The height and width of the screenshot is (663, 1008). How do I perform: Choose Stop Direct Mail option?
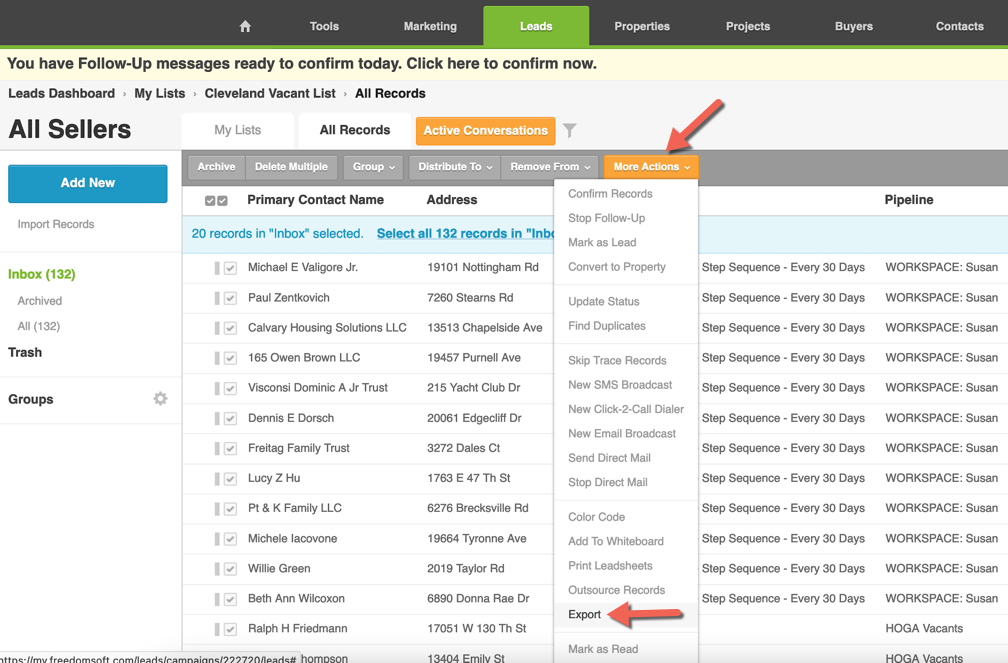[x=608, y=483]
